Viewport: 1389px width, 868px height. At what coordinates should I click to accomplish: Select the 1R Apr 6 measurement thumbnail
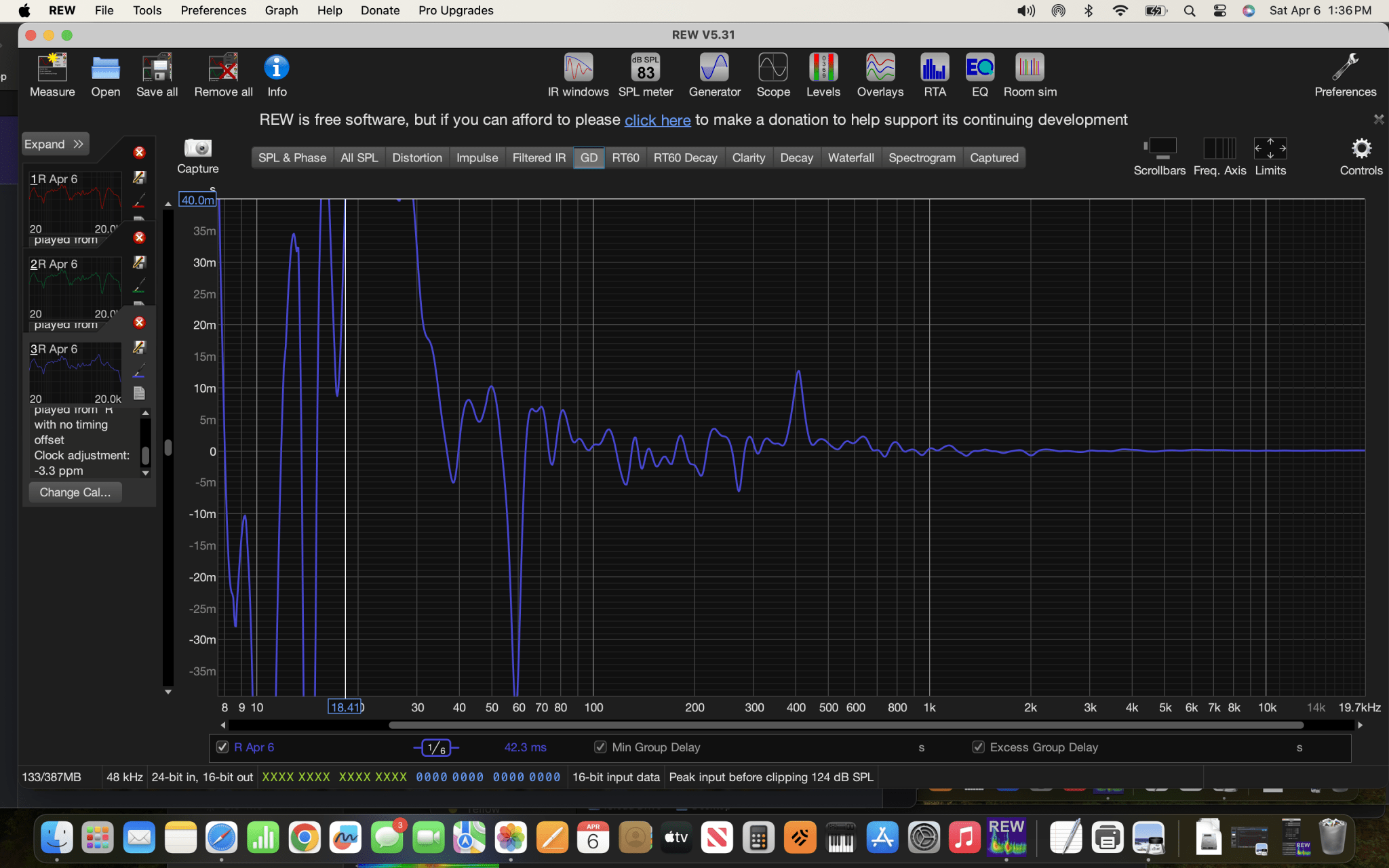click(x=75, y=203)
